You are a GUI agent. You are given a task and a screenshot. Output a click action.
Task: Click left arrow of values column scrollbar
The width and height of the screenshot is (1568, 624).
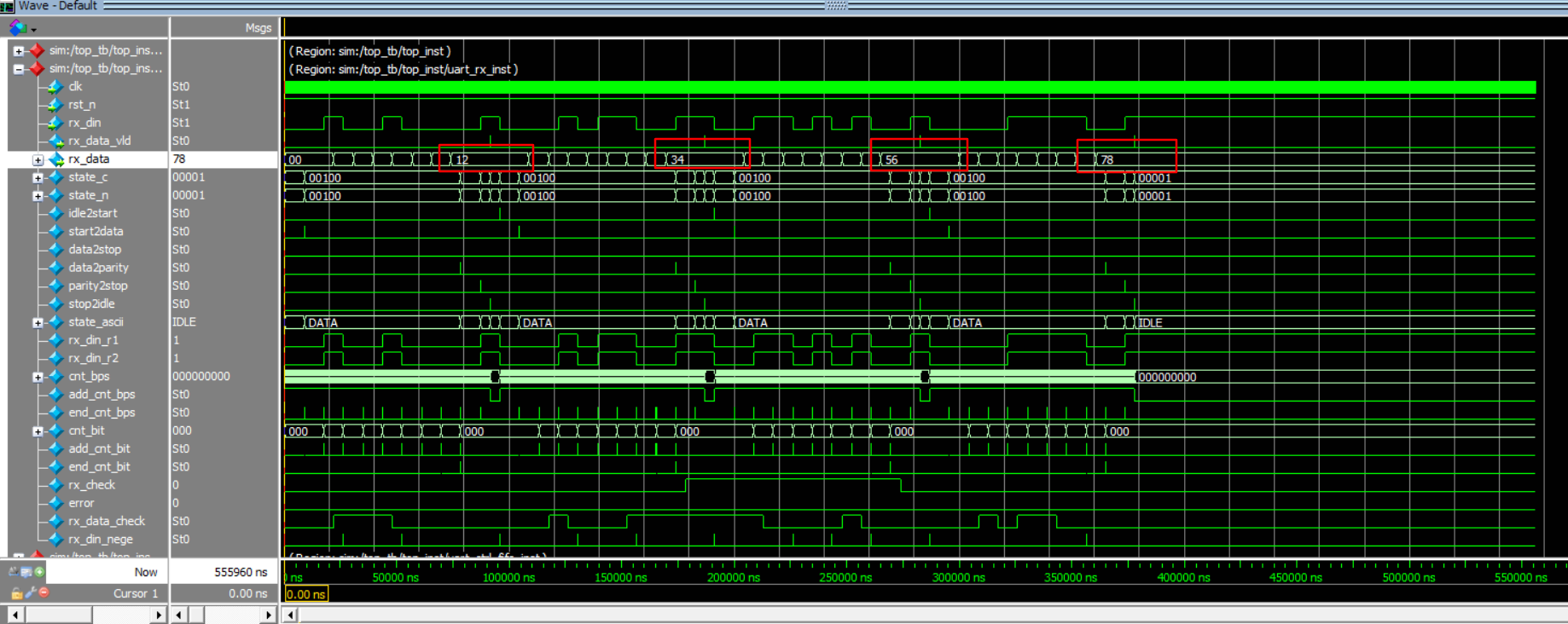click(179, 615)
